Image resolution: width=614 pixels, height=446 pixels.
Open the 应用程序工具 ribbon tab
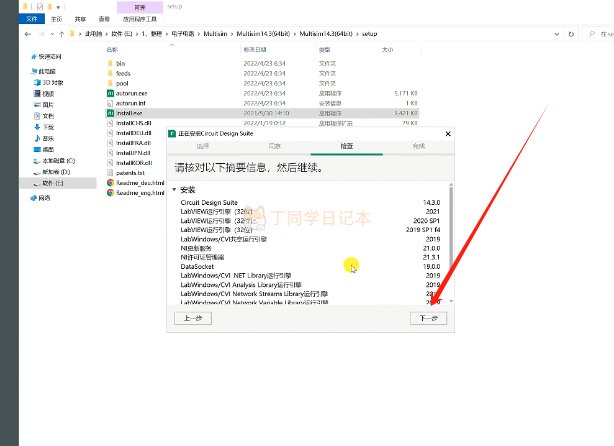point(140,19)
